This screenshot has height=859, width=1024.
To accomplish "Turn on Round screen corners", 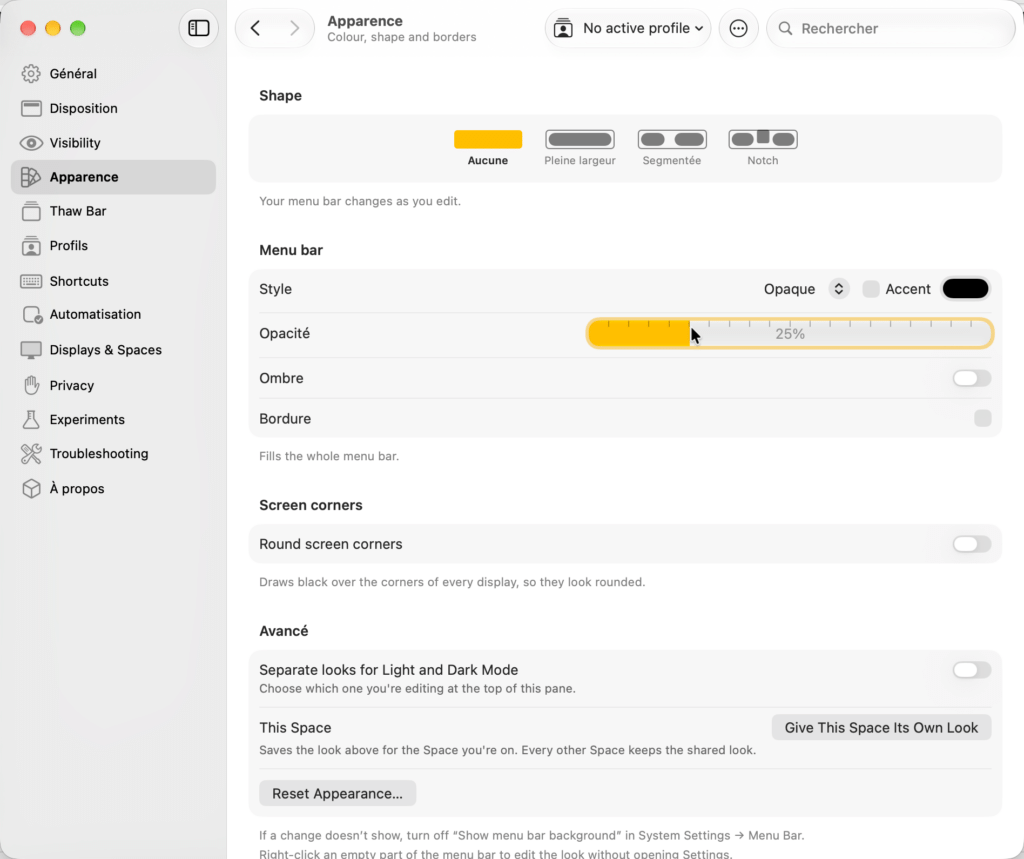I will pos(971,544).
